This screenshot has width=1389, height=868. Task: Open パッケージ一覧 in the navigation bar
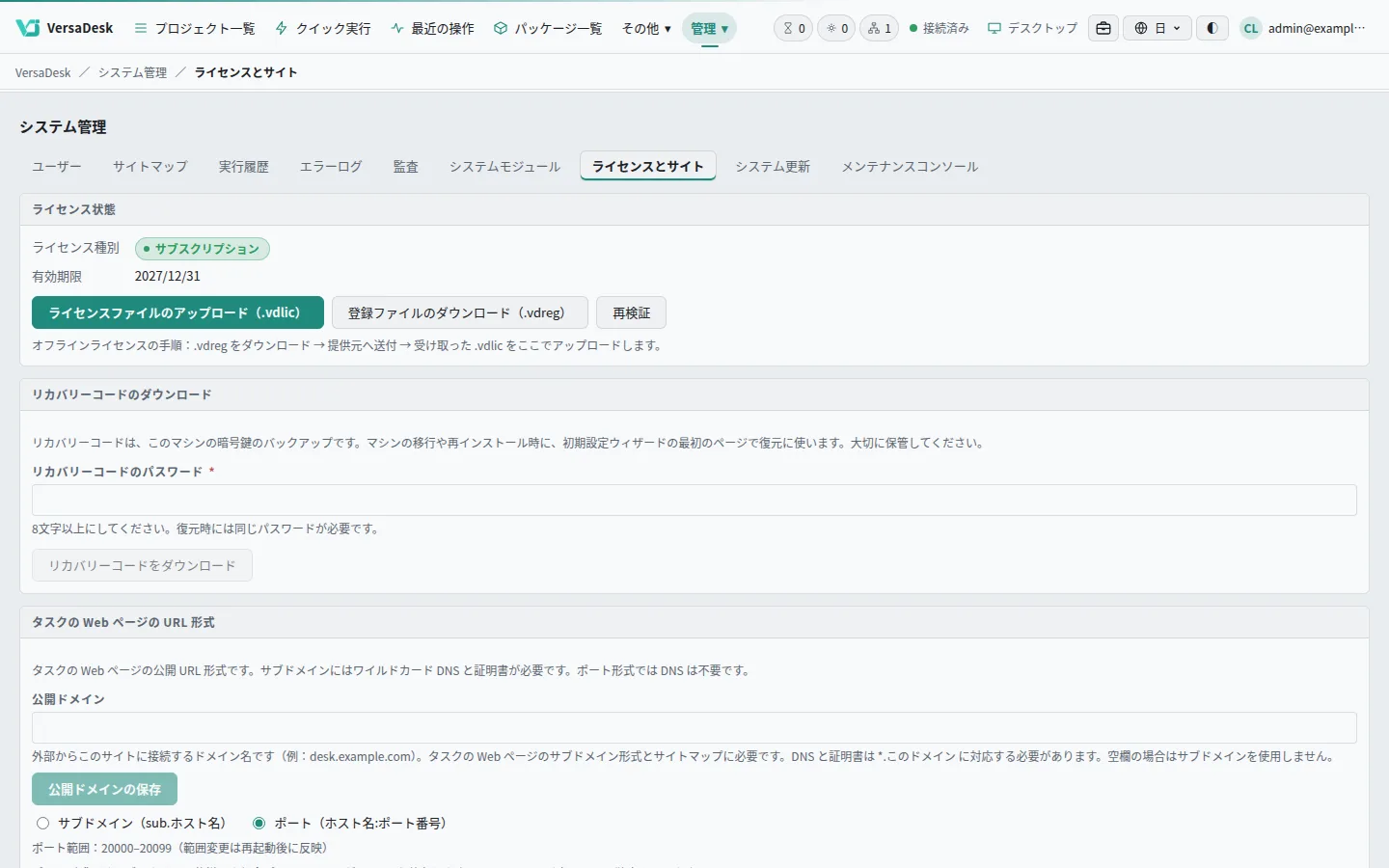coord(548,28)
